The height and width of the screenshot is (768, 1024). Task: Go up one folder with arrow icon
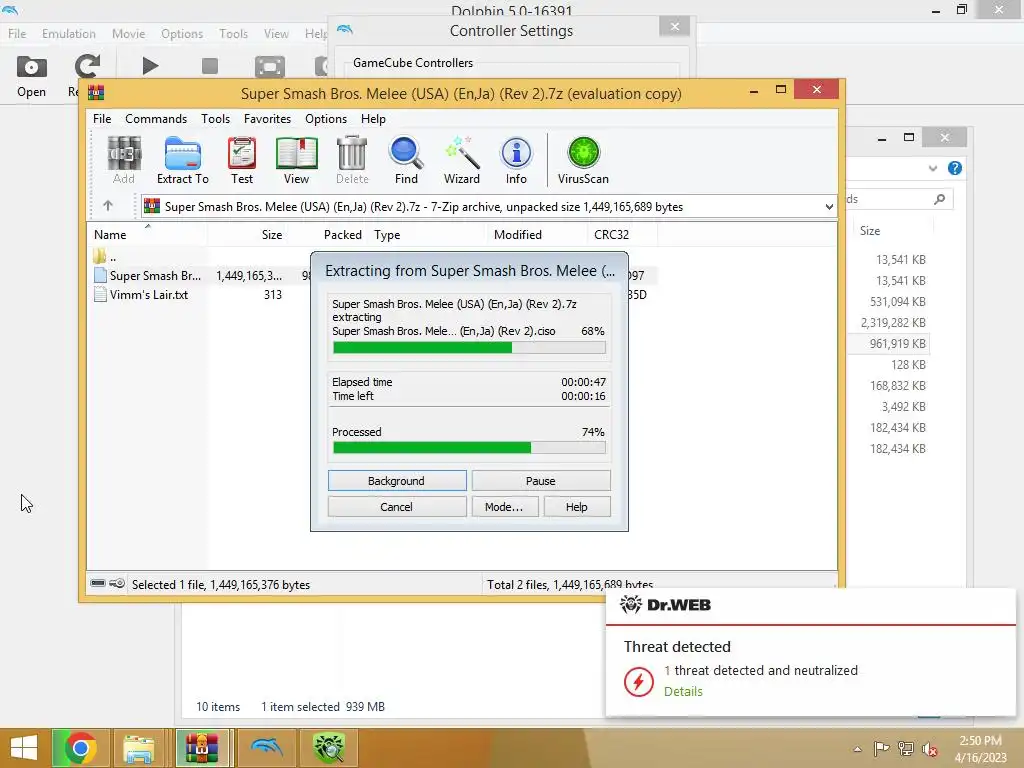108,206
